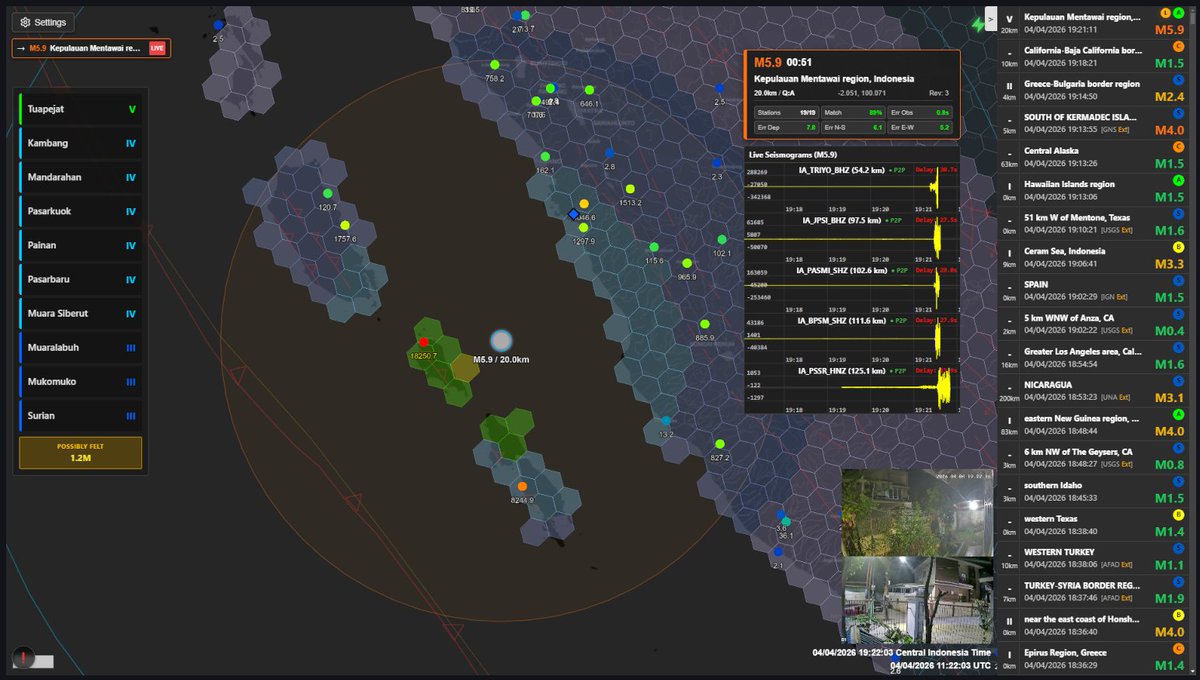
Task: Click the Match 89% stat cell
Action: pos(853,113)
